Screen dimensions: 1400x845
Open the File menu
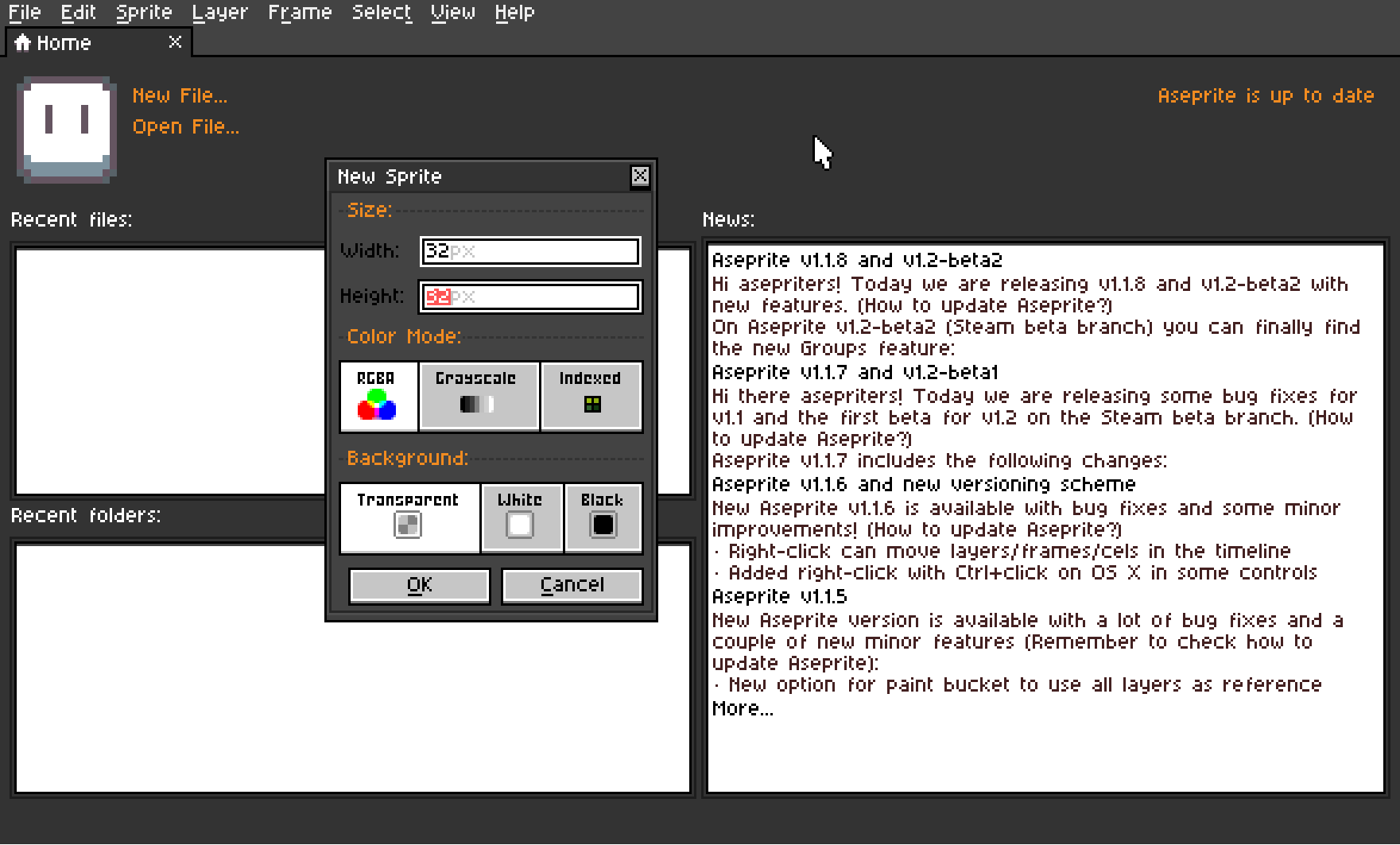pyautogui.click(x=25, y=13)
